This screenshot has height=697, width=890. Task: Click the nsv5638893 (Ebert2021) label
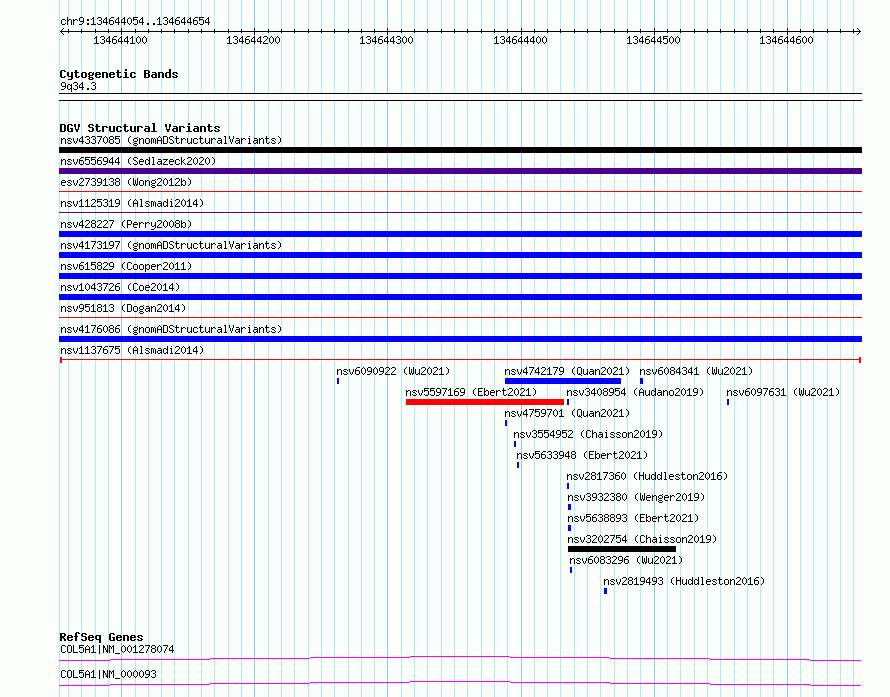[633, 518]
